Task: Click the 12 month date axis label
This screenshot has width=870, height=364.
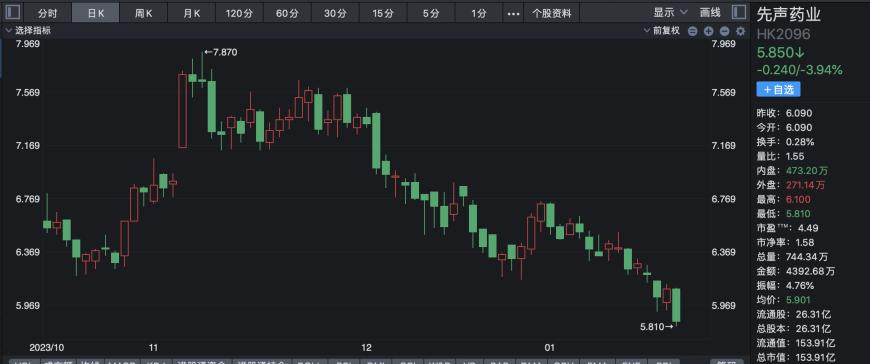Action: [x=366, y=347]
